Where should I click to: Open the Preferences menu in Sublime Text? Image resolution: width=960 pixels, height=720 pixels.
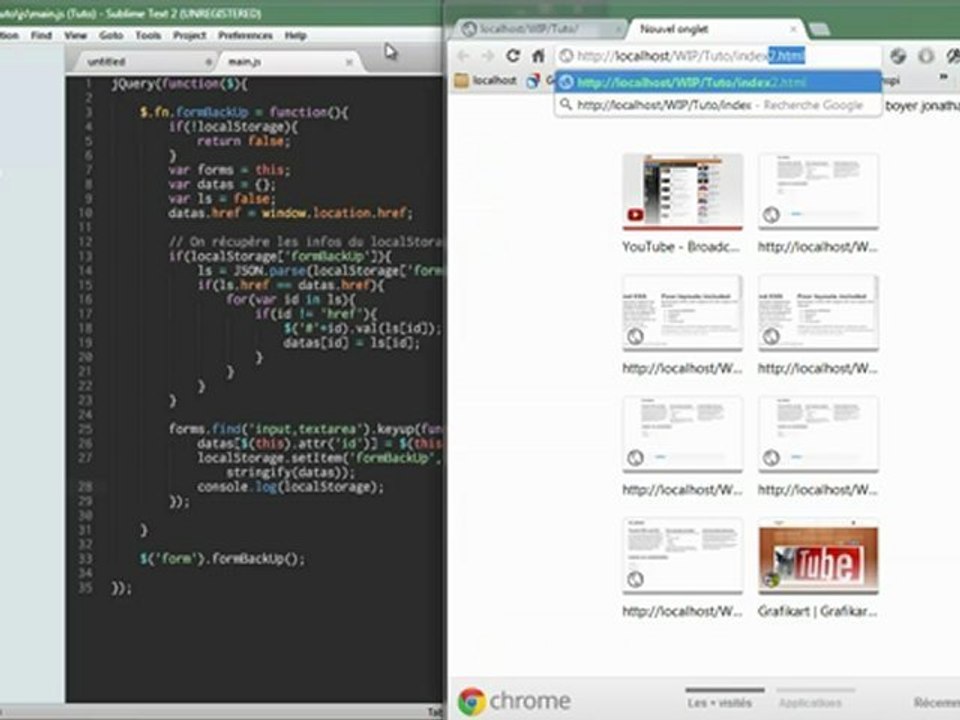coord(245,36)
